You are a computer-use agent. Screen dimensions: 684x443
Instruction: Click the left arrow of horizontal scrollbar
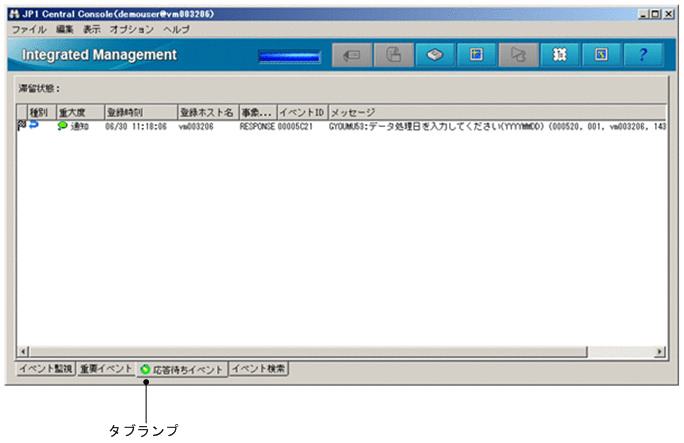click(23, 351)
